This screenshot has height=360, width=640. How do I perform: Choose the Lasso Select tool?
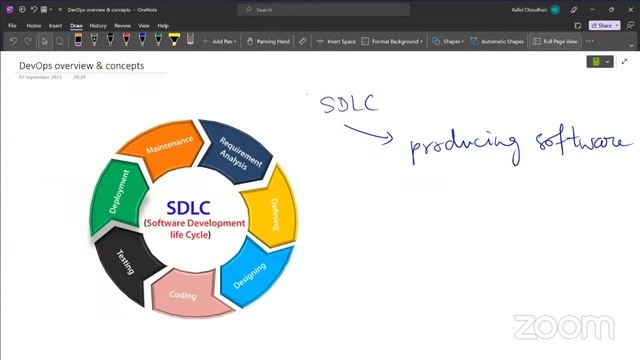click(60, 41)
